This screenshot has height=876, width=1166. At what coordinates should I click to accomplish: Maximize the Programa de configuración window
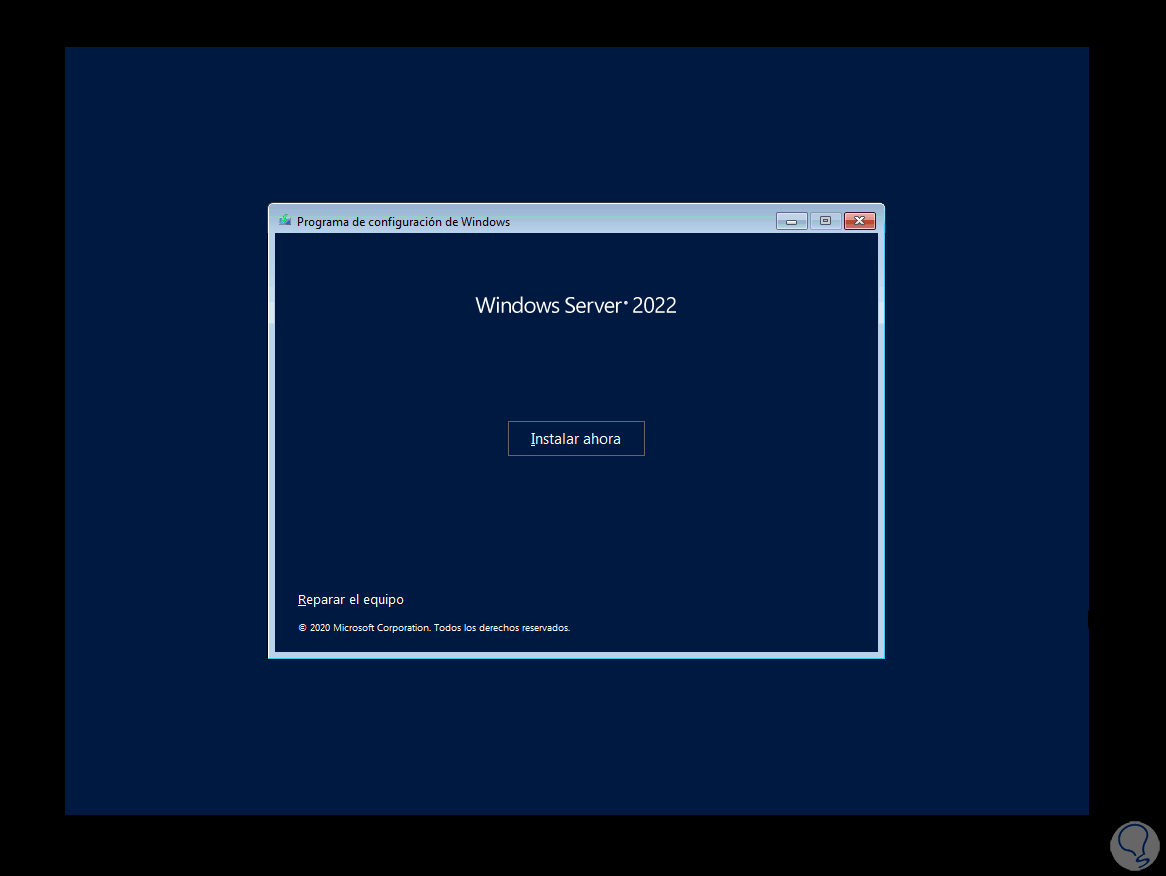click(x=825, y=221)
